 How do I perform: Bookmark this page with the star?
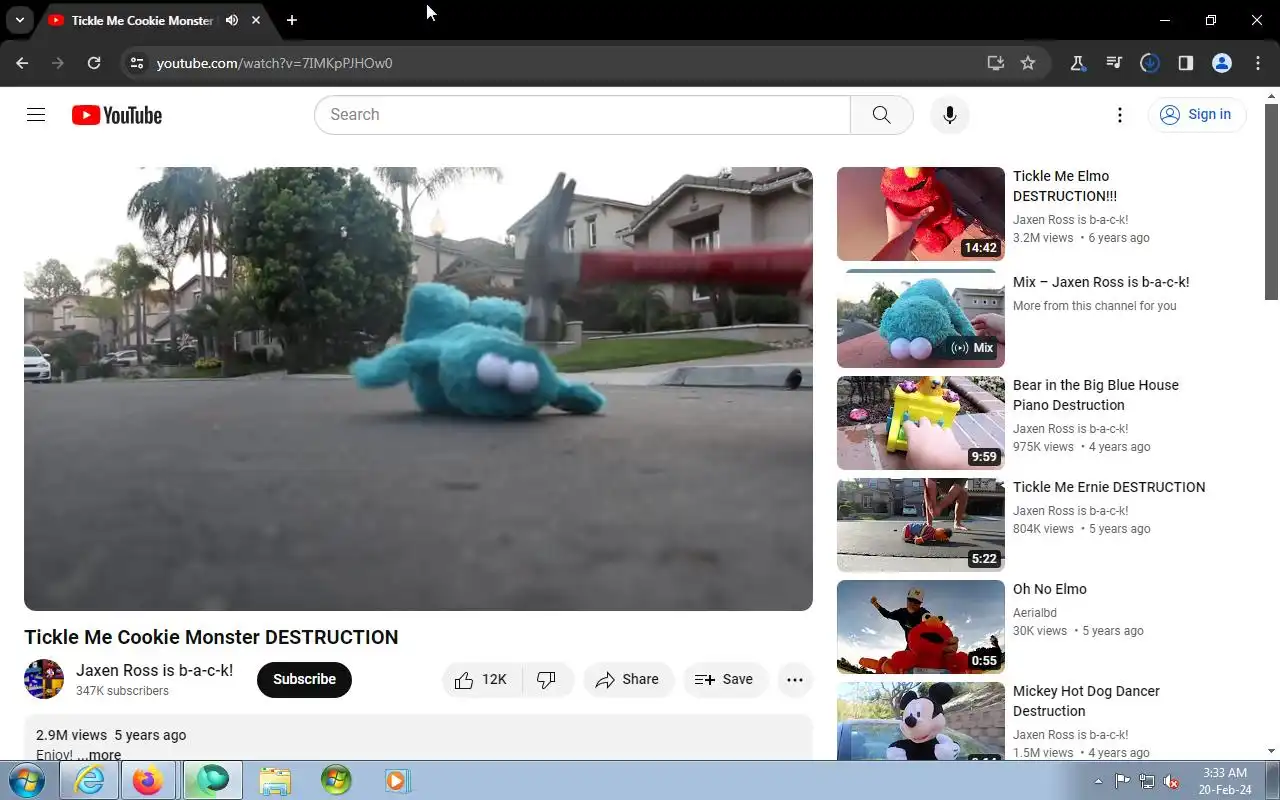click(x=1028, y=63)
